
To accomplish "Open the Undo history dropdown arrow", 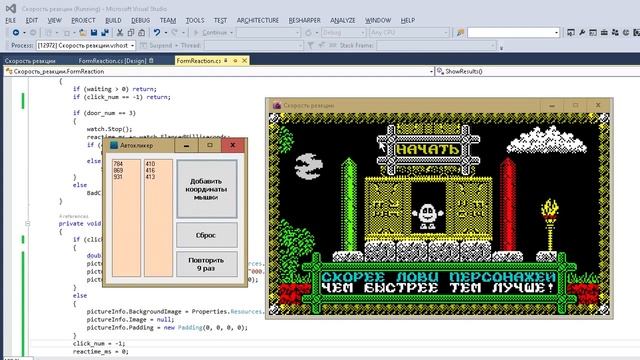I will [x=165, y=33].
